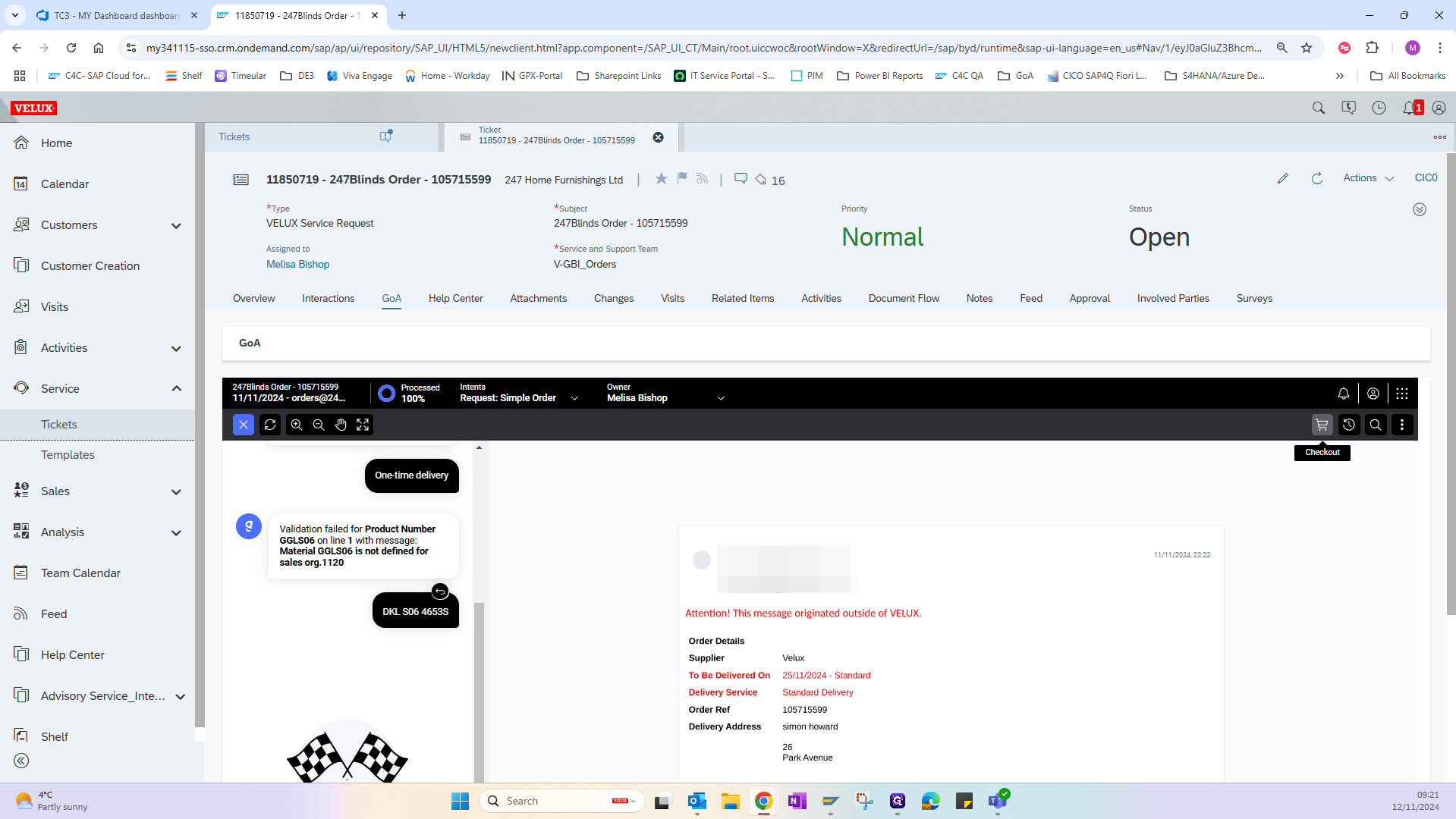The height and width of the screenshot is (819, 1456).
Task: Open the Tickets tab in the tab strip
Action: tap(234, 137)
